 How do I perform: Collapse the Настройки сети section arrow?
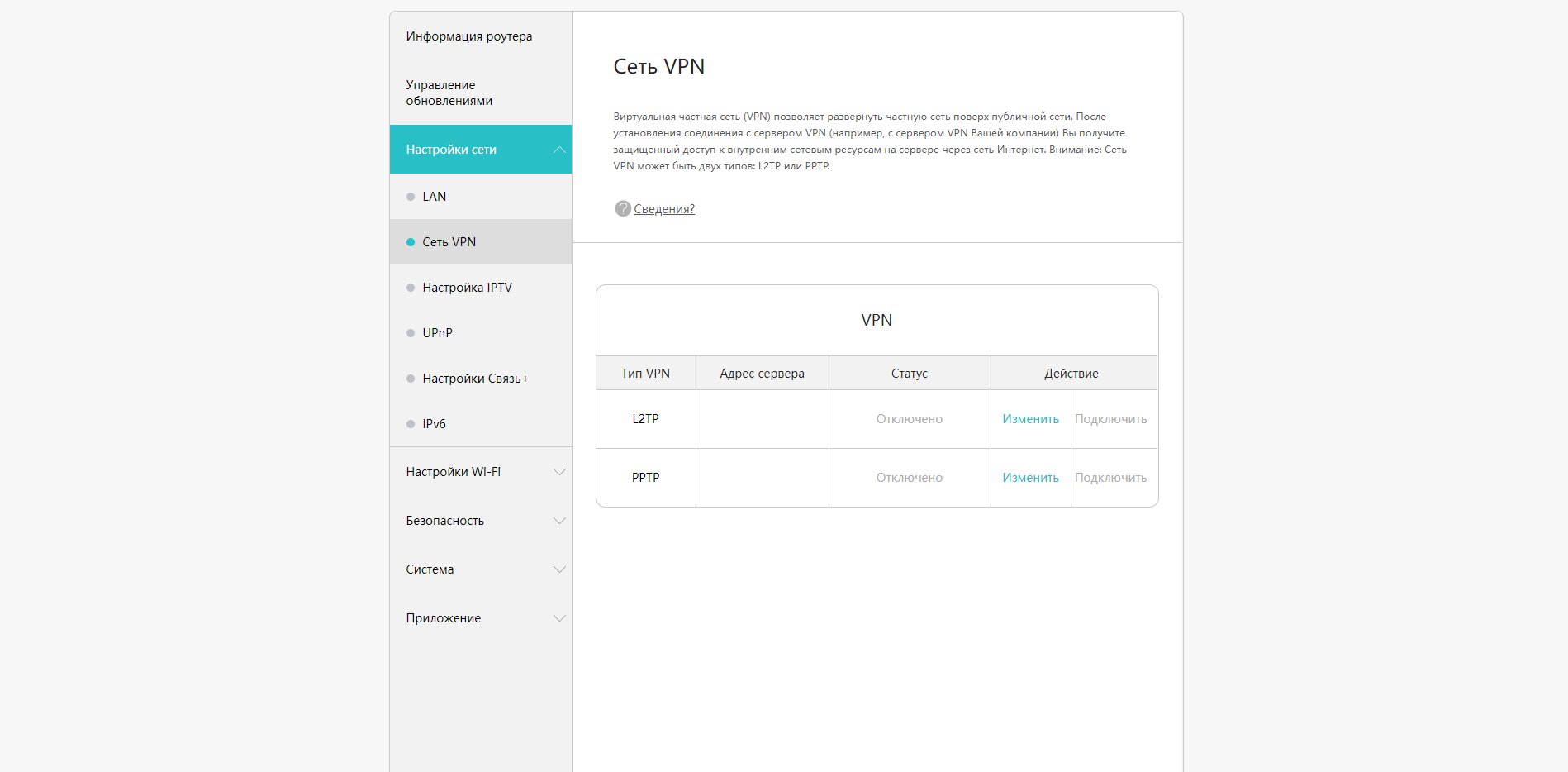[x=559, y=150]
